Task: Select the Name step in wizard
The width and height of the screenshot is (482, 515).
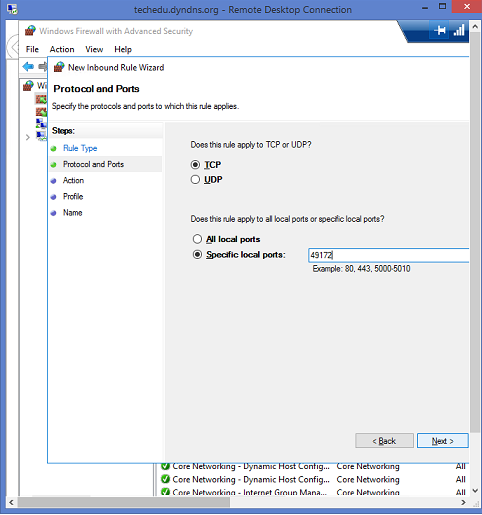Action: coord(73,213)
